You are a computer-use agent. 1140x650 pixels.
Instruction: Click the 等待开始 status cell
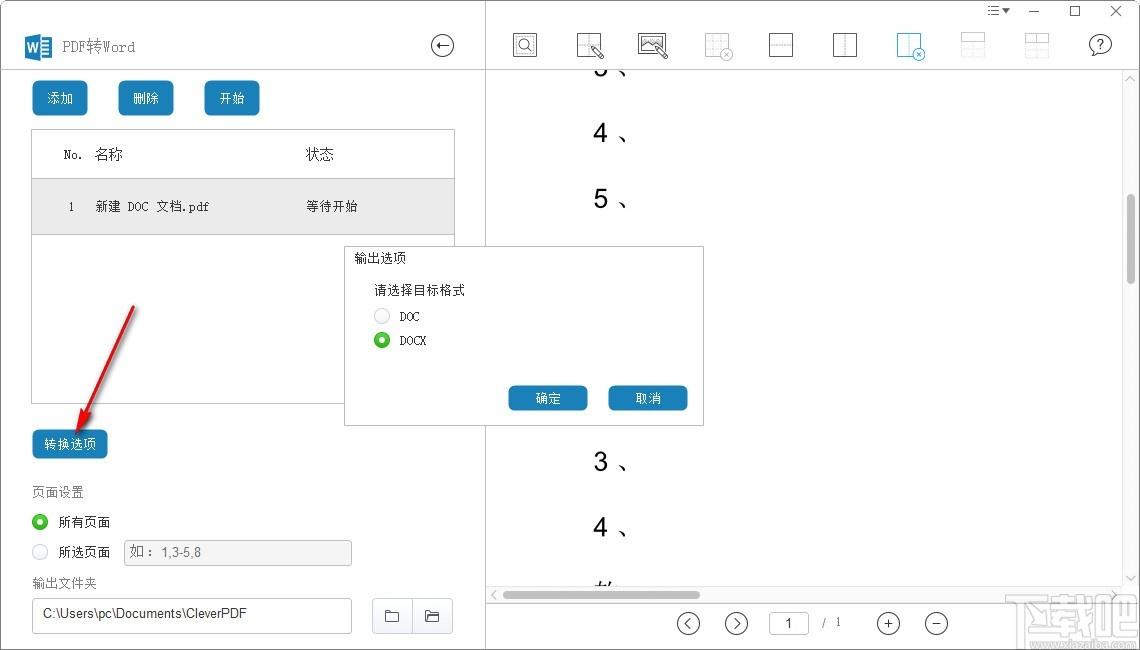332,206
